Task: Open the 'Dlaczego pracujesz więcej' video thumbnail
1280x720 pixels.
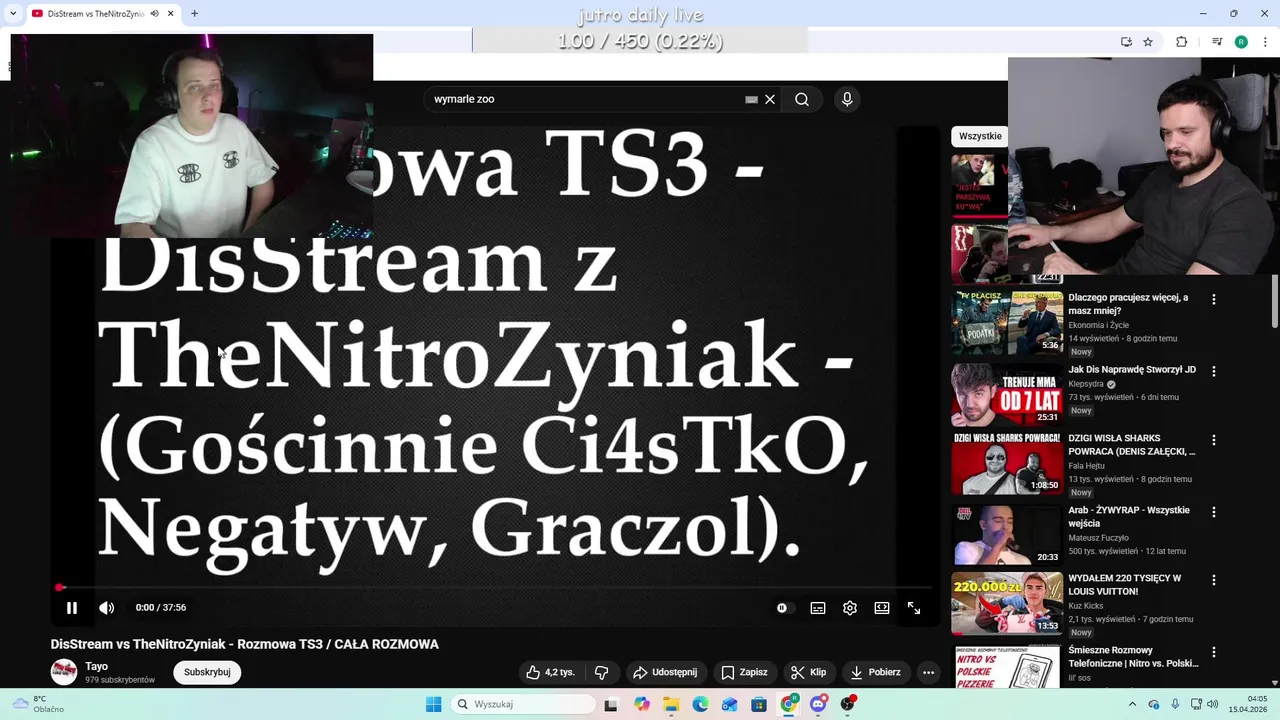Action: (x=1007, y=322)
